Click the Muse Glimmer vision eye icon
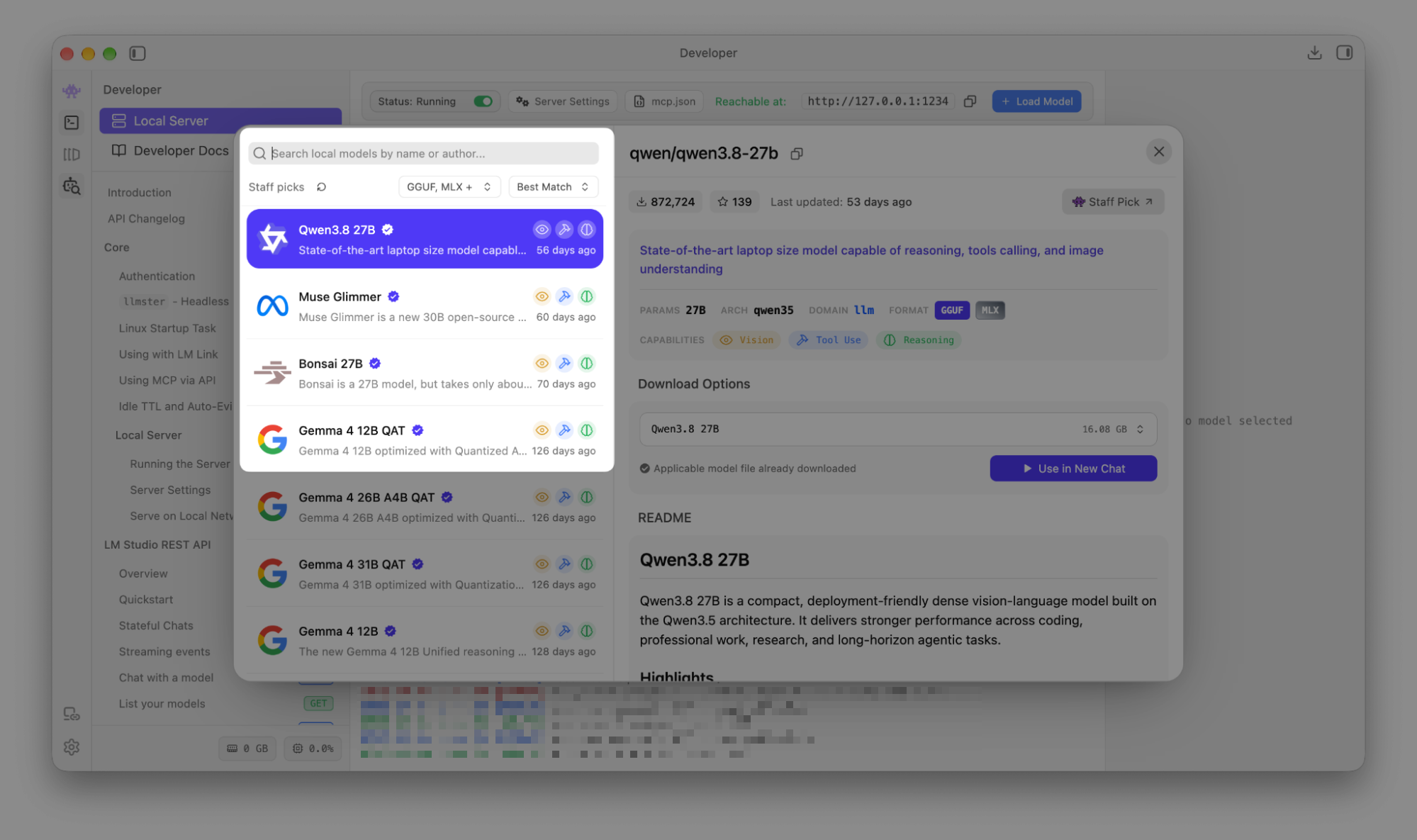This screenshot has width=1417, height=840. pyautogui.click(x=542, y=296)
